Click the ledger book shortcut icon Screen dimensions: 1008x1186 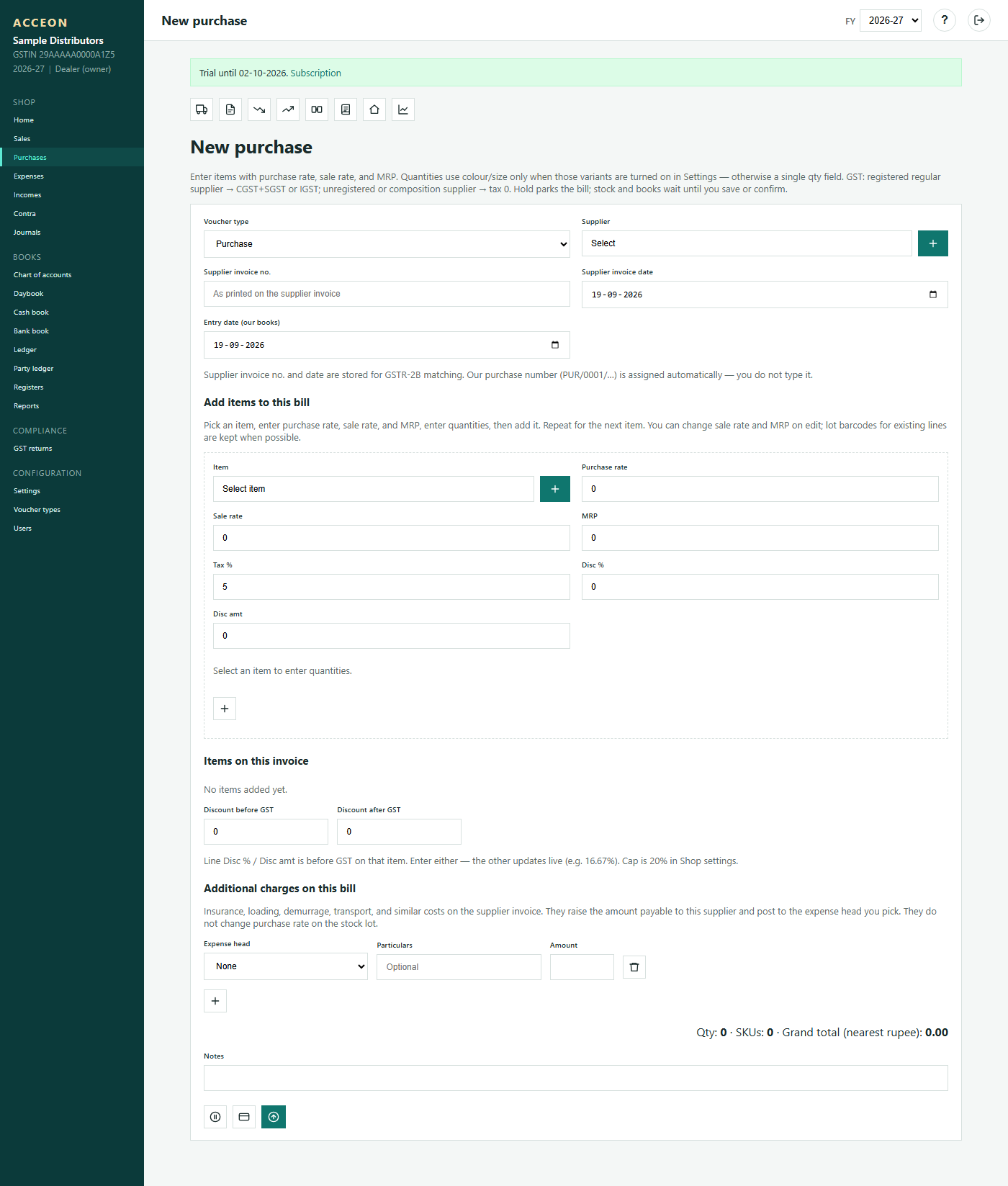(346, 109)
